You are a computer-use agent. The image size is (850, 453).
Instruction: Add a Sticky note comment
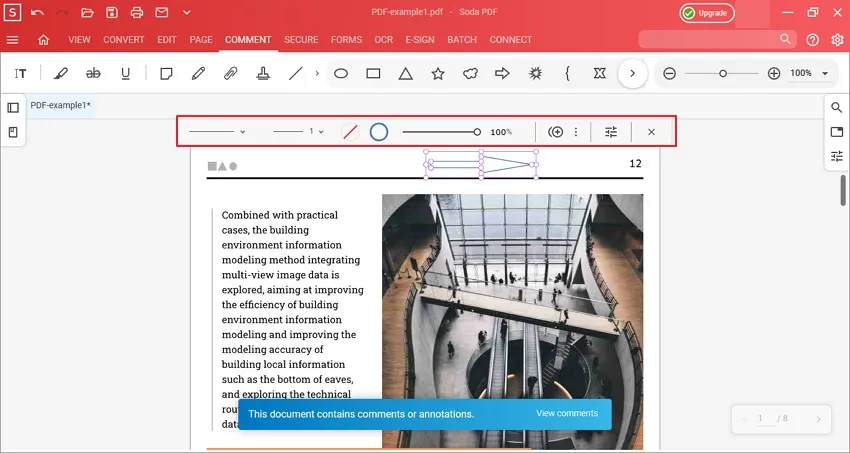[x=166, y=73]
